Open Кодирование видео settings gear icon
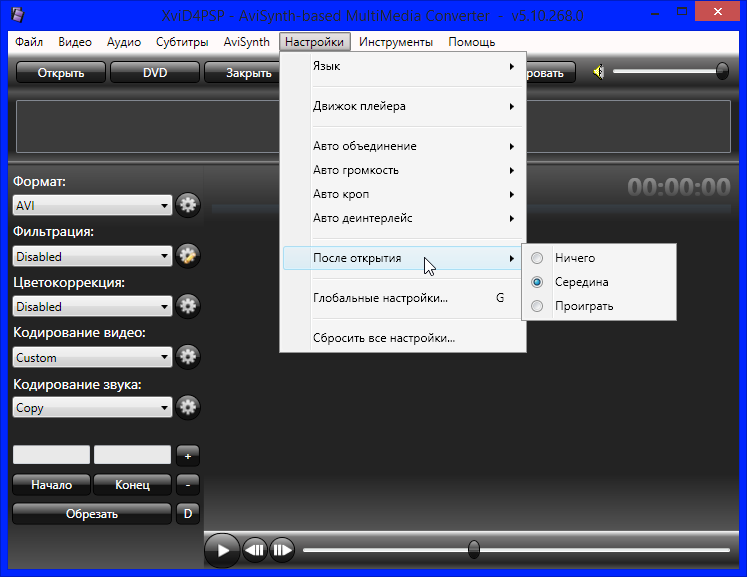This screenshot has height=577, width=747. [x=188, y=357]
